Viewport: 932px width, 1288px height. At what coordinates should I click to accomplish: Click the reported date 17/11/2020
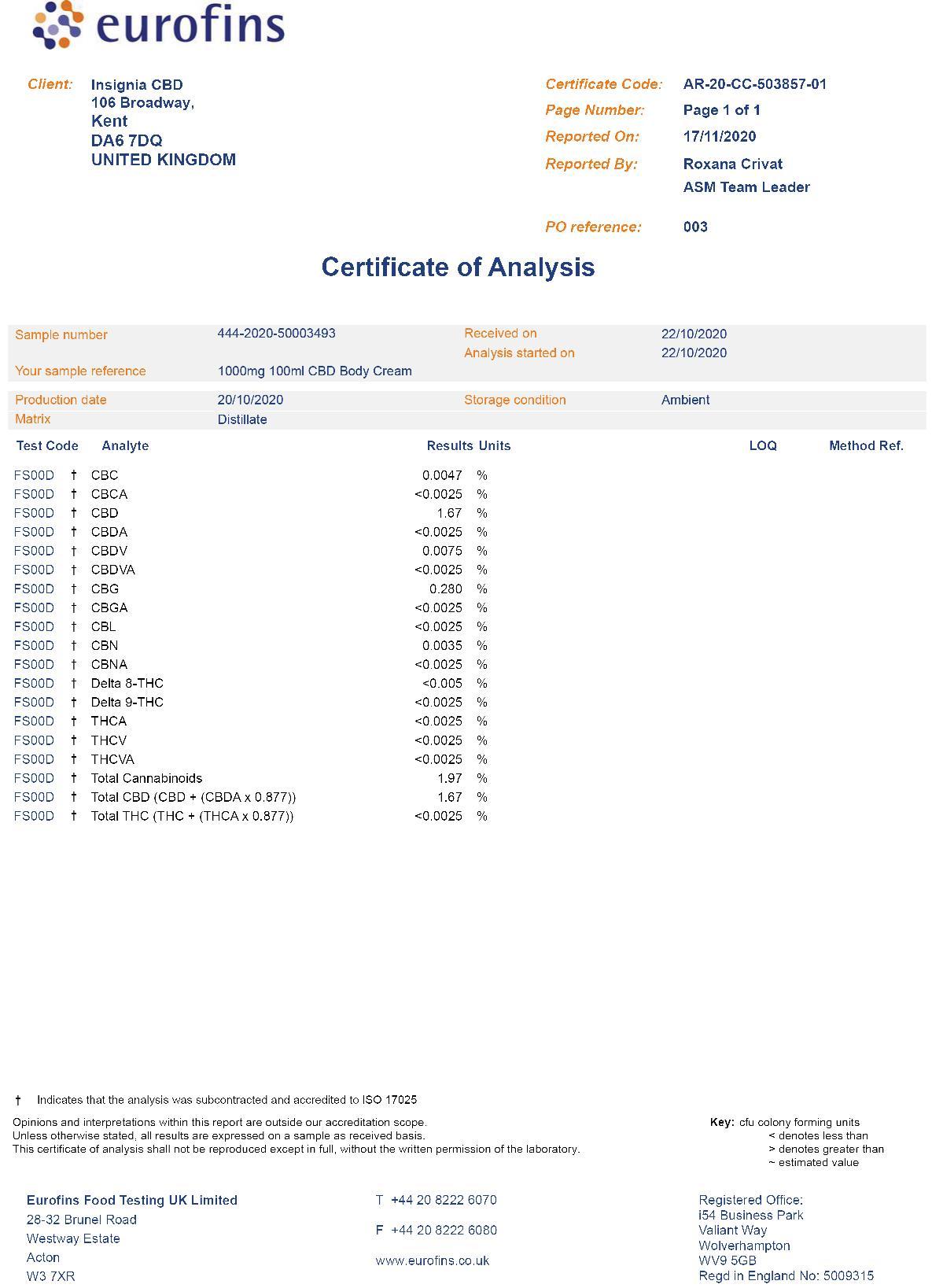pos(720,137)
